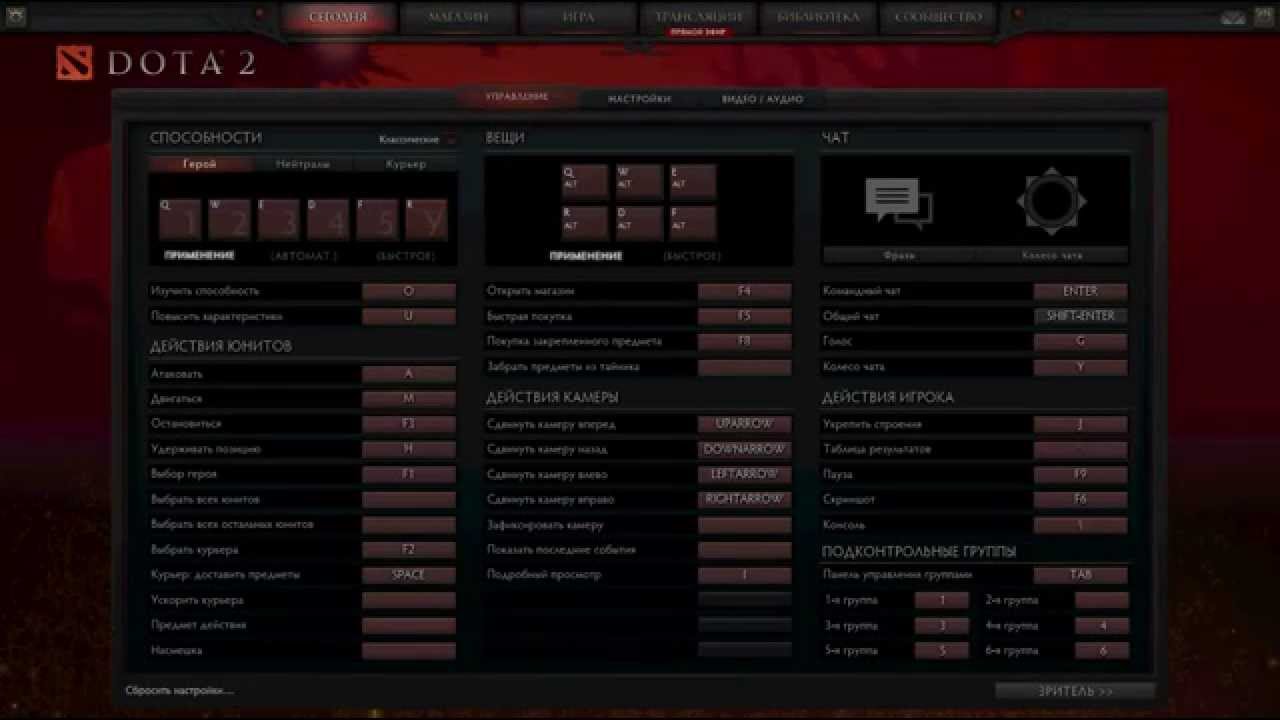Change the Атаковать key binding A
1280x720 pixels.
coord(408,374)
